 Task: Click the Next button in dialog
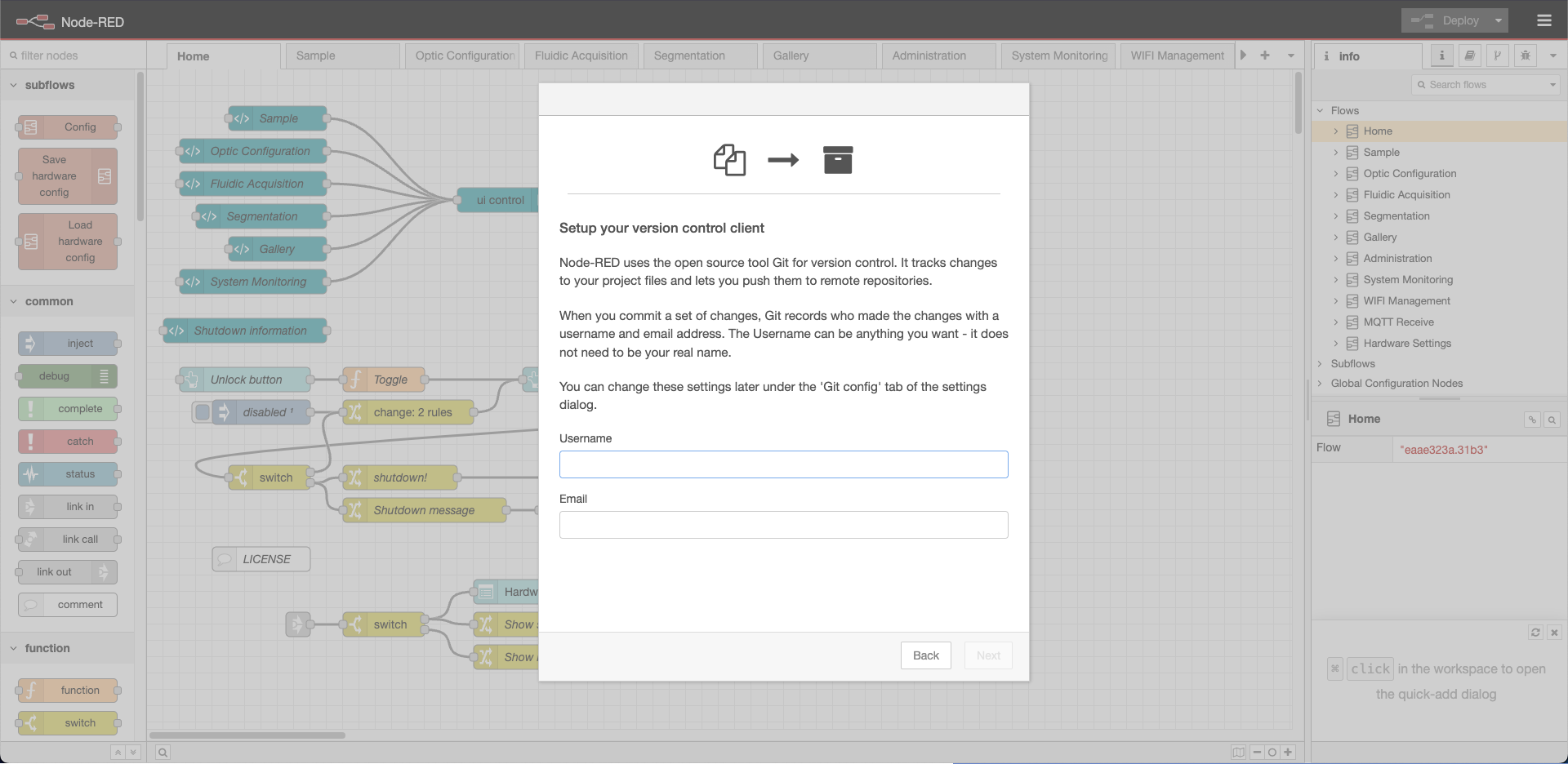988,655
